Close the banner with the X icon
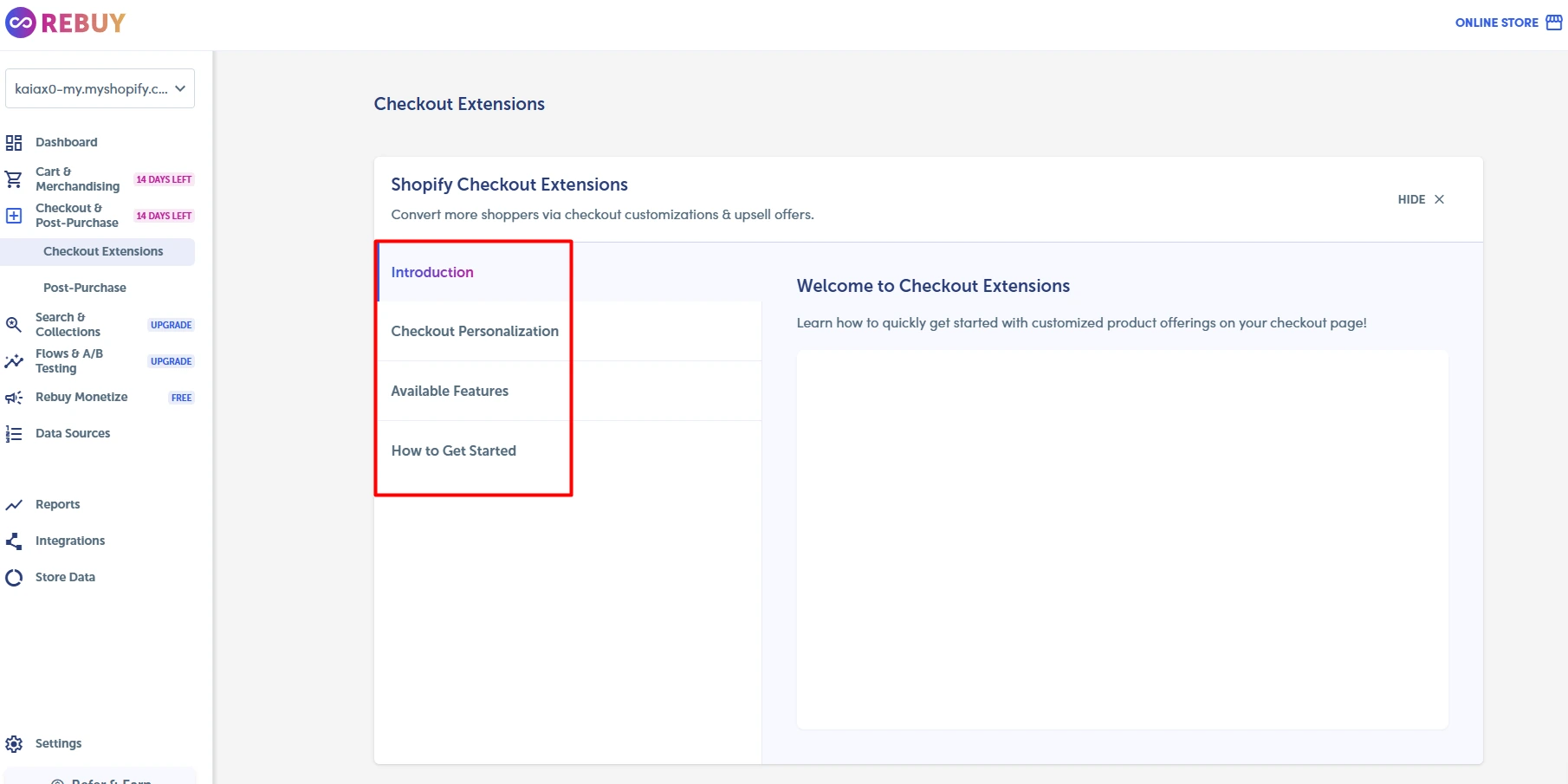1568x784 pixels. (1439, 199)
